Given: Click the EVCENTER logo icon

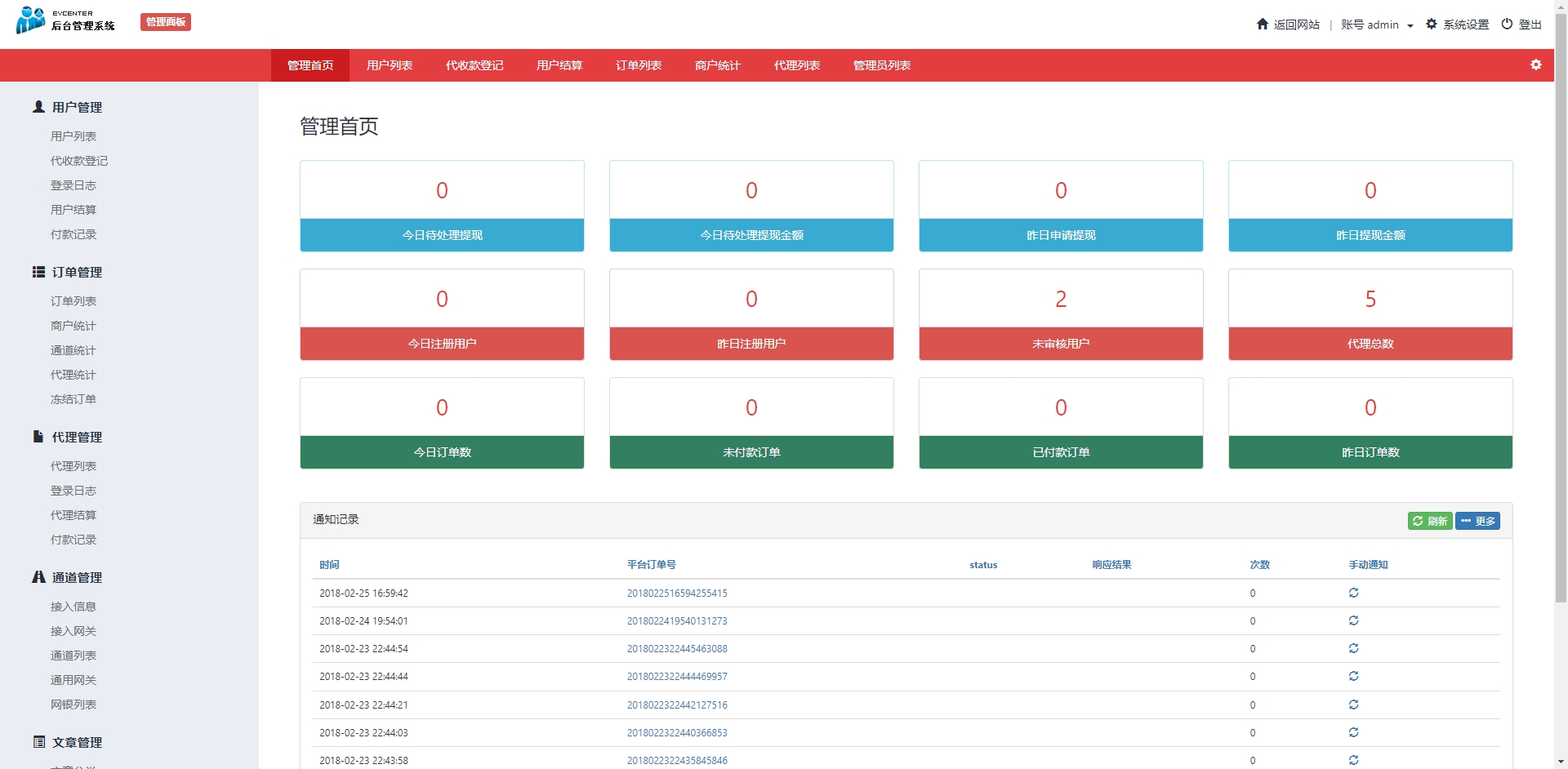Looking at the screenshot, I should click(x=31, y=20).
